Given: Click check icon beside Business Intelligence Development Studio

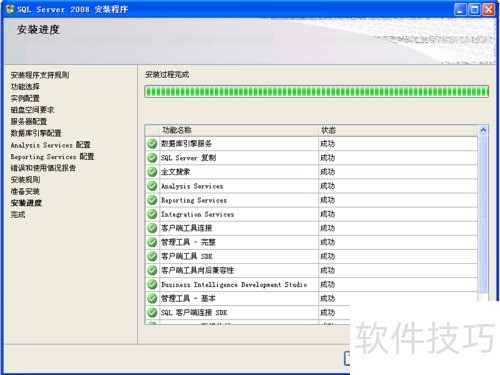Looking at the screenshot, I should click(x=152, y=284).
